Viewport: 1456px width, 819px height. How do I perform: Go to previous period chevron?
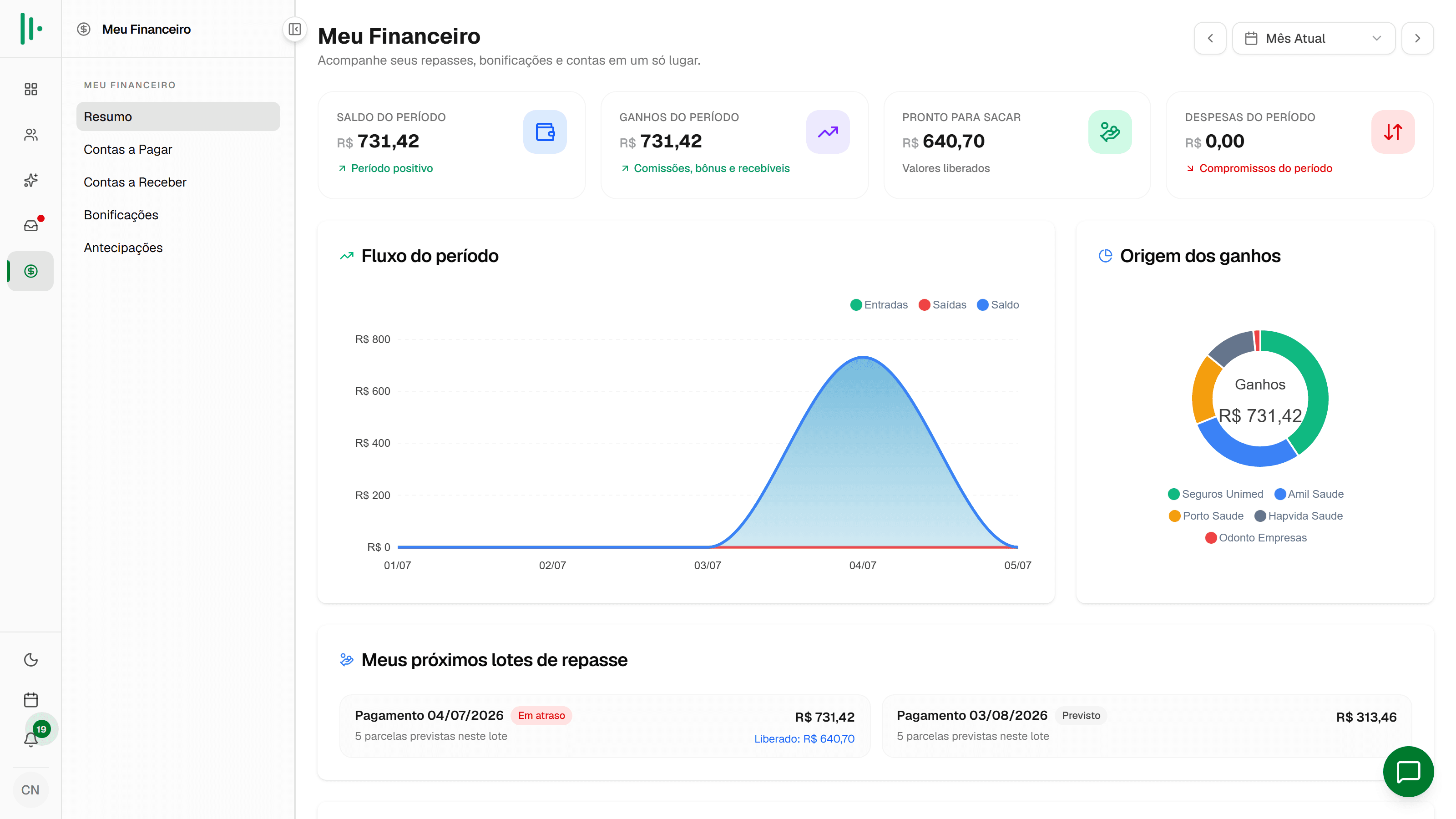point(1209,38)
